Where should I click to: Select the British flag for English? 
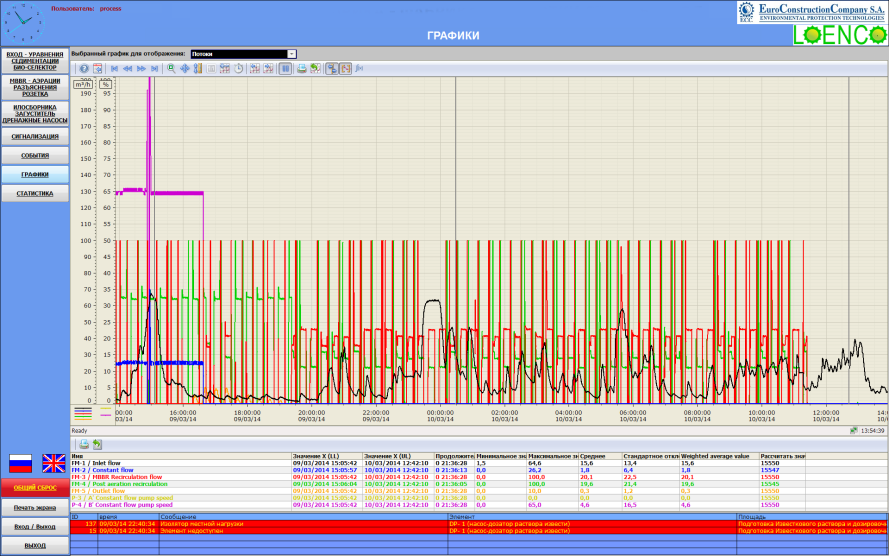click(52, 463)
